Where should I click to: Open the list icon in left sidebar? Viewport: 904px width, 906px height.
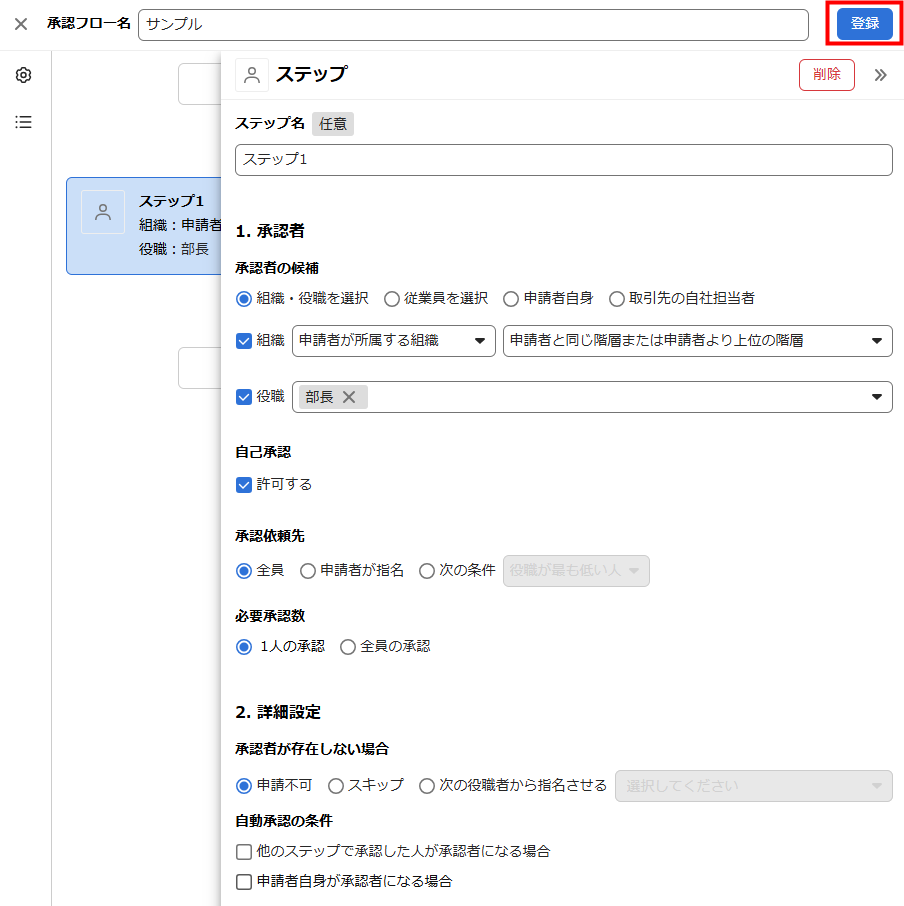23,122
